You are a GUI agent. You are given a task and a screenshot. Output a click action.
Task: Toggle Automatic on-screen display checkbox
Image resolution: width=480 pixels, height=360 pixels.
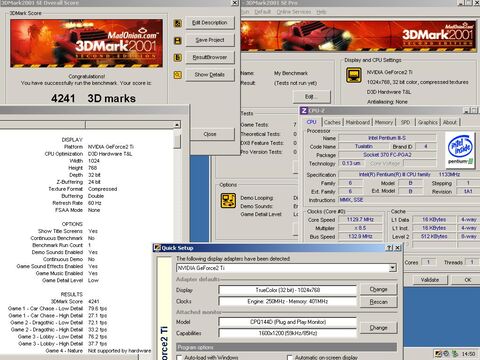[290, 357]
